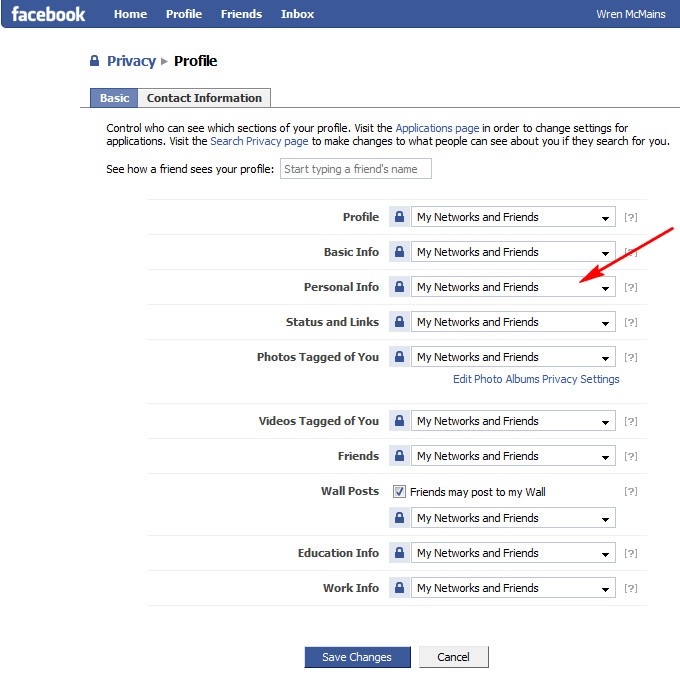This screenshot has height=692, width=680.
Task: Open the Wall Posts visibility dropdown
Action: click(x=513, y=518)
